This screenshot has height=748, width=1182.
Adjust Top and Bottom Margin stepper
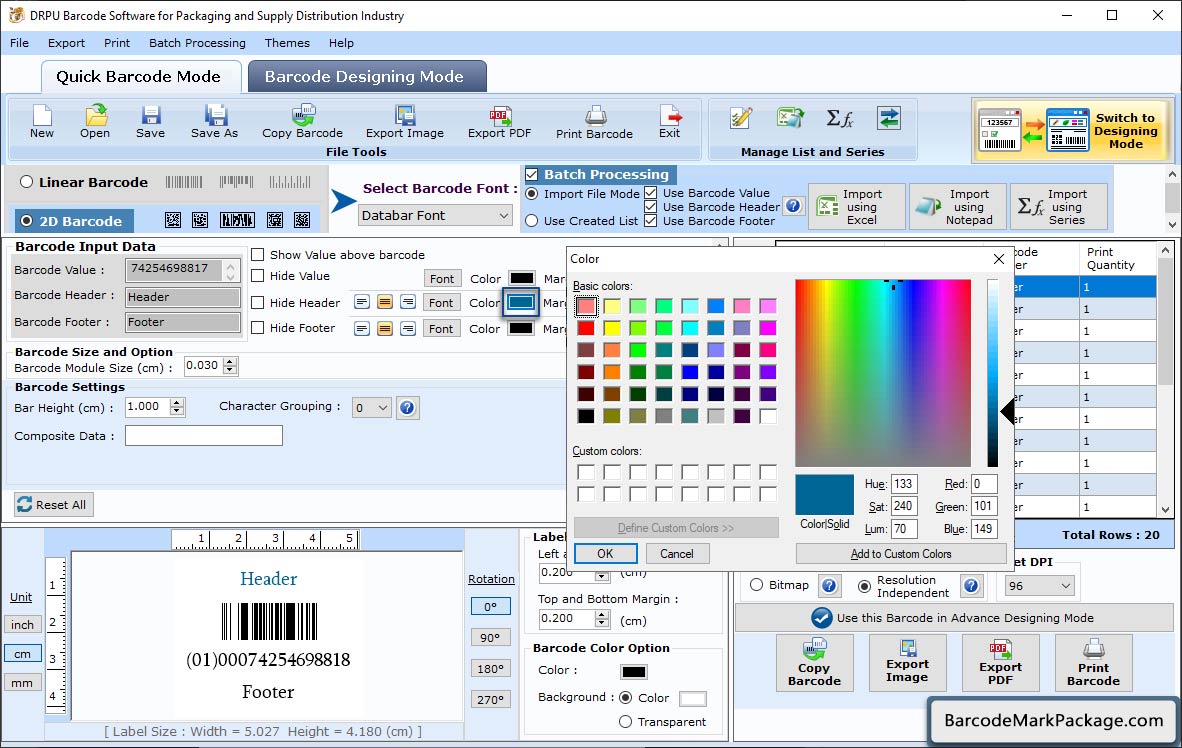(x=602, y=619)
